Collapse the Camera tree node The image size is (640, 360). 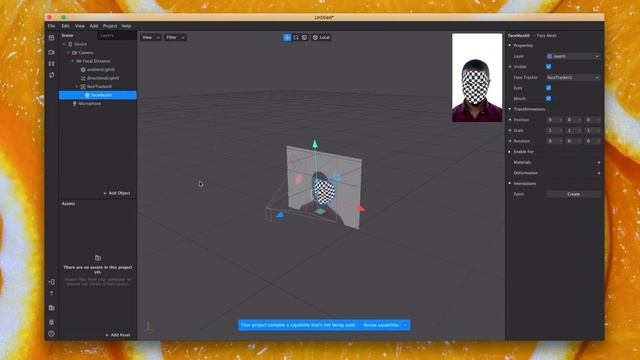(x=68, y=53)
